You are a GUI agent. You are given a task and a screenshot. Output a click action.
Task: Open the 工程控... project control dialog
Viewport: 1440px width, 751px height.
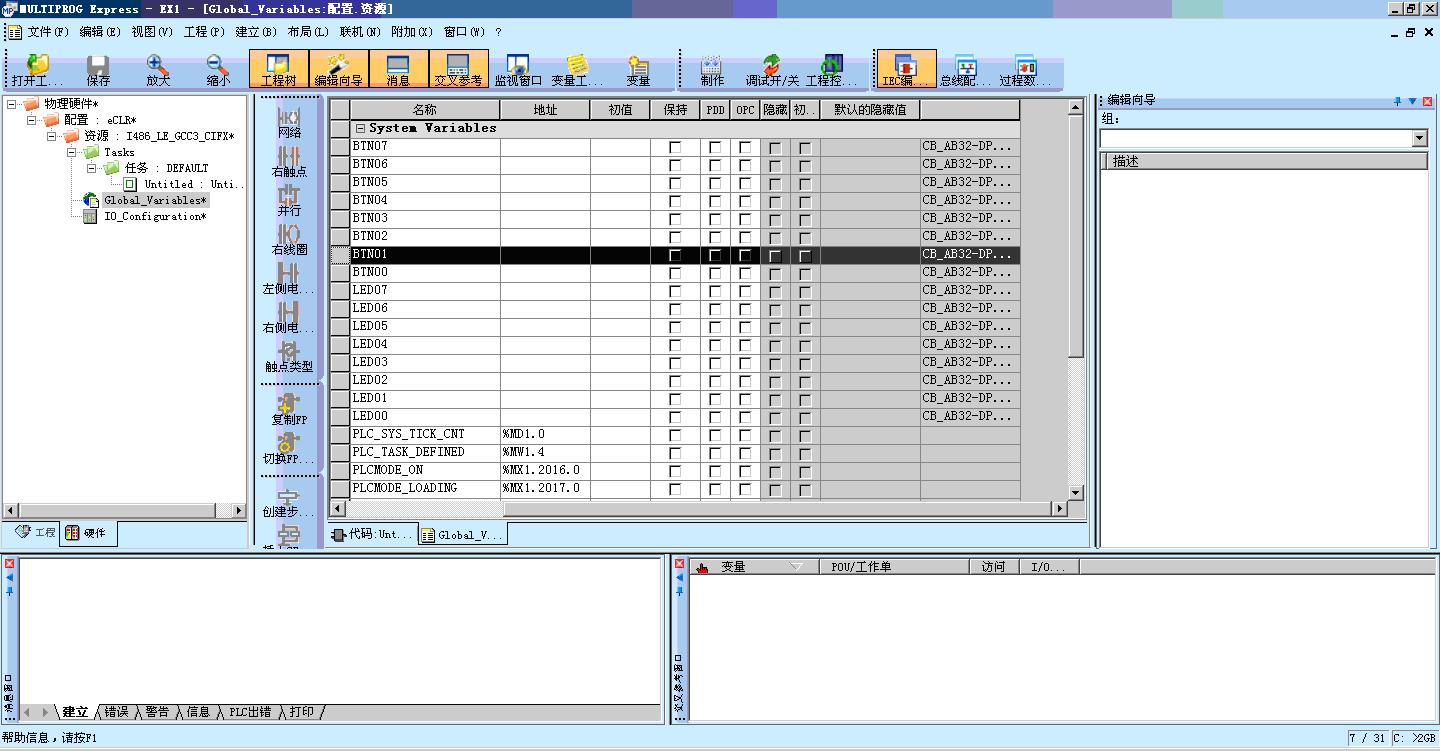(x=832, y=70)
